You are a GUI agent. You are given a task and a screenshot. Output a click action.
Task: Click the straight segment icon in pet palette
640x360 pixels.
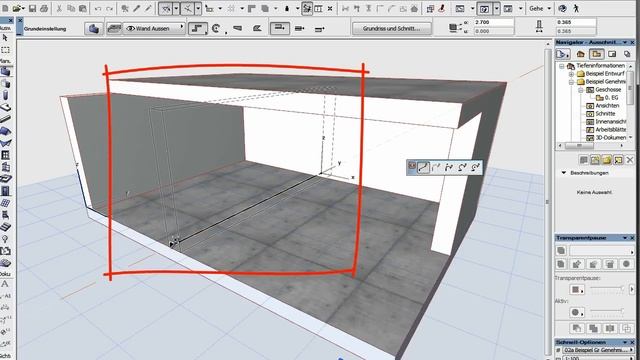(x=424, y=167)
